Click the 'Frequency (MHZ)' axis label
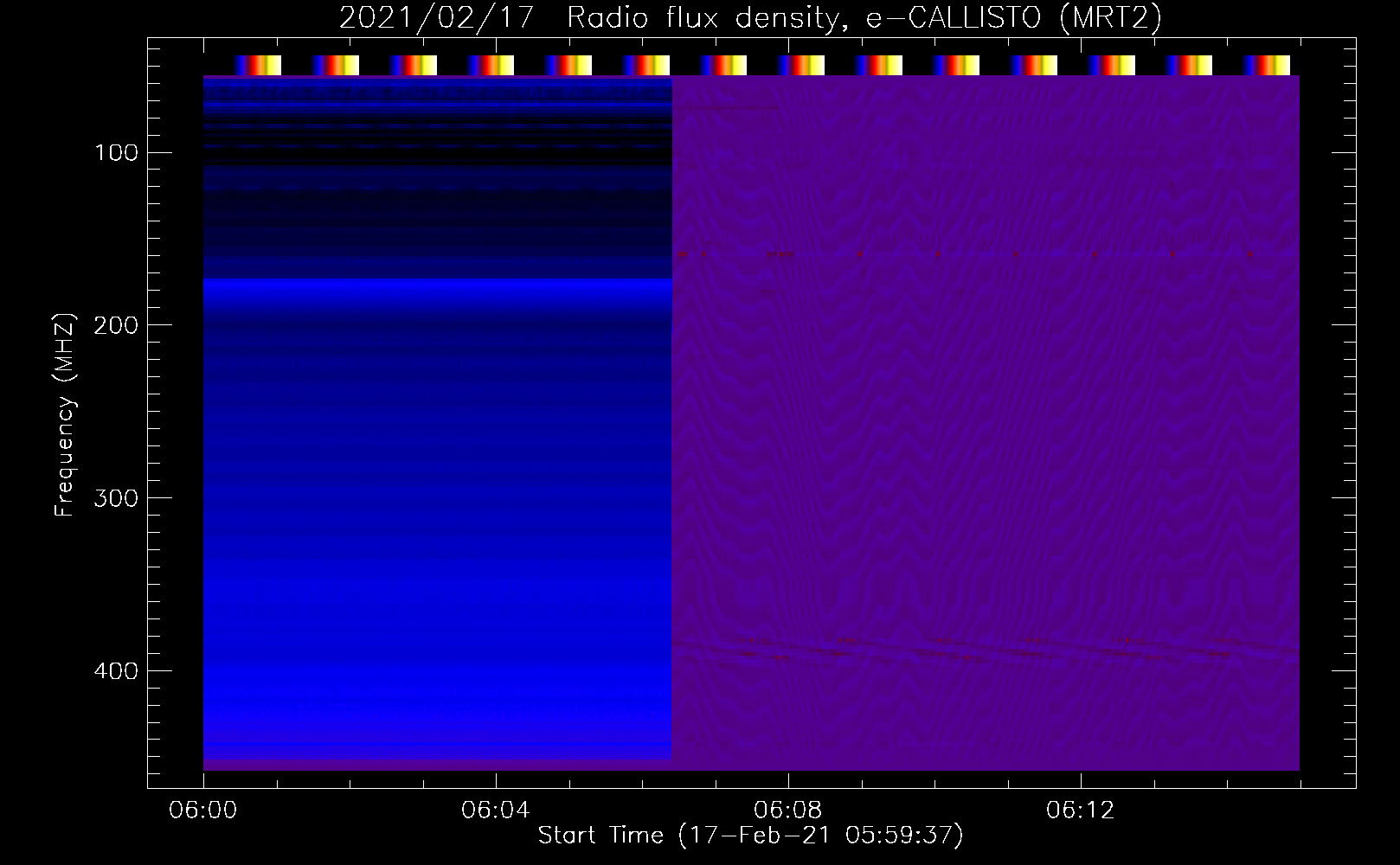1400x865 pixels. 65,414
